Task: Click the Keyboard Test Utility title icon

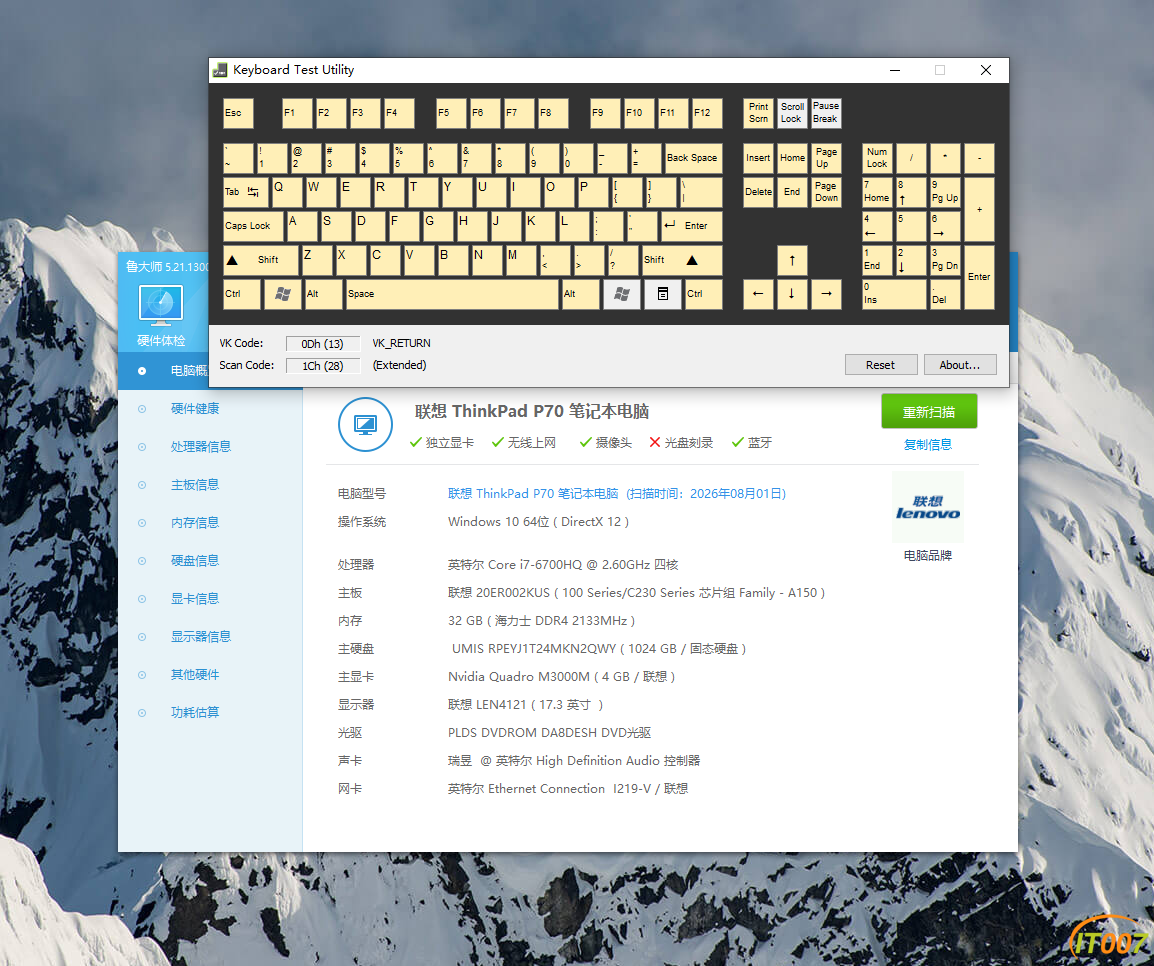Action: pyautogui.click(x=220, y=70)
